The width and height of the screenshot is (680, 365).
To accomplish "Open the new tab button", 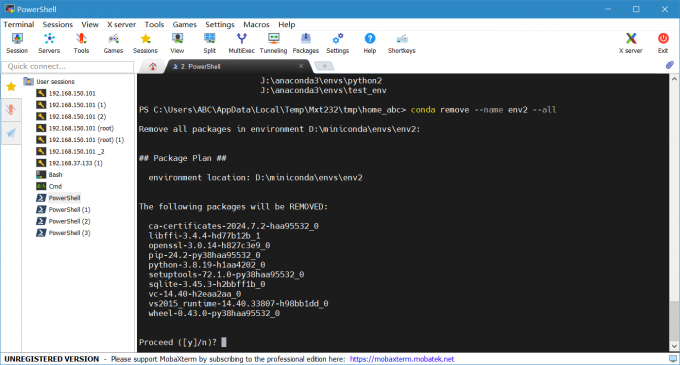I will [324, 66].
